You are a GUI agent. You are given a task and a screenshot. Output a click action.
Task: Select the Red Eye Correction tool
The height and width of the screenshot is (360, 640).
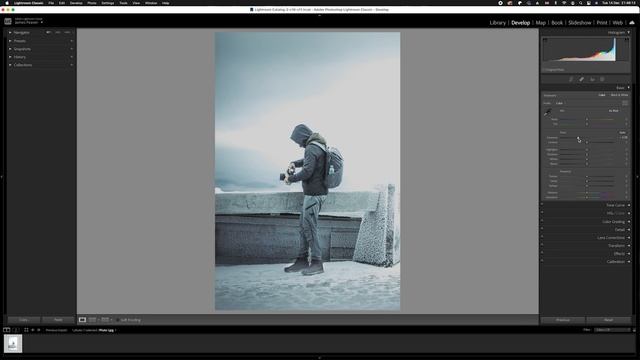(x=592, y=79)
